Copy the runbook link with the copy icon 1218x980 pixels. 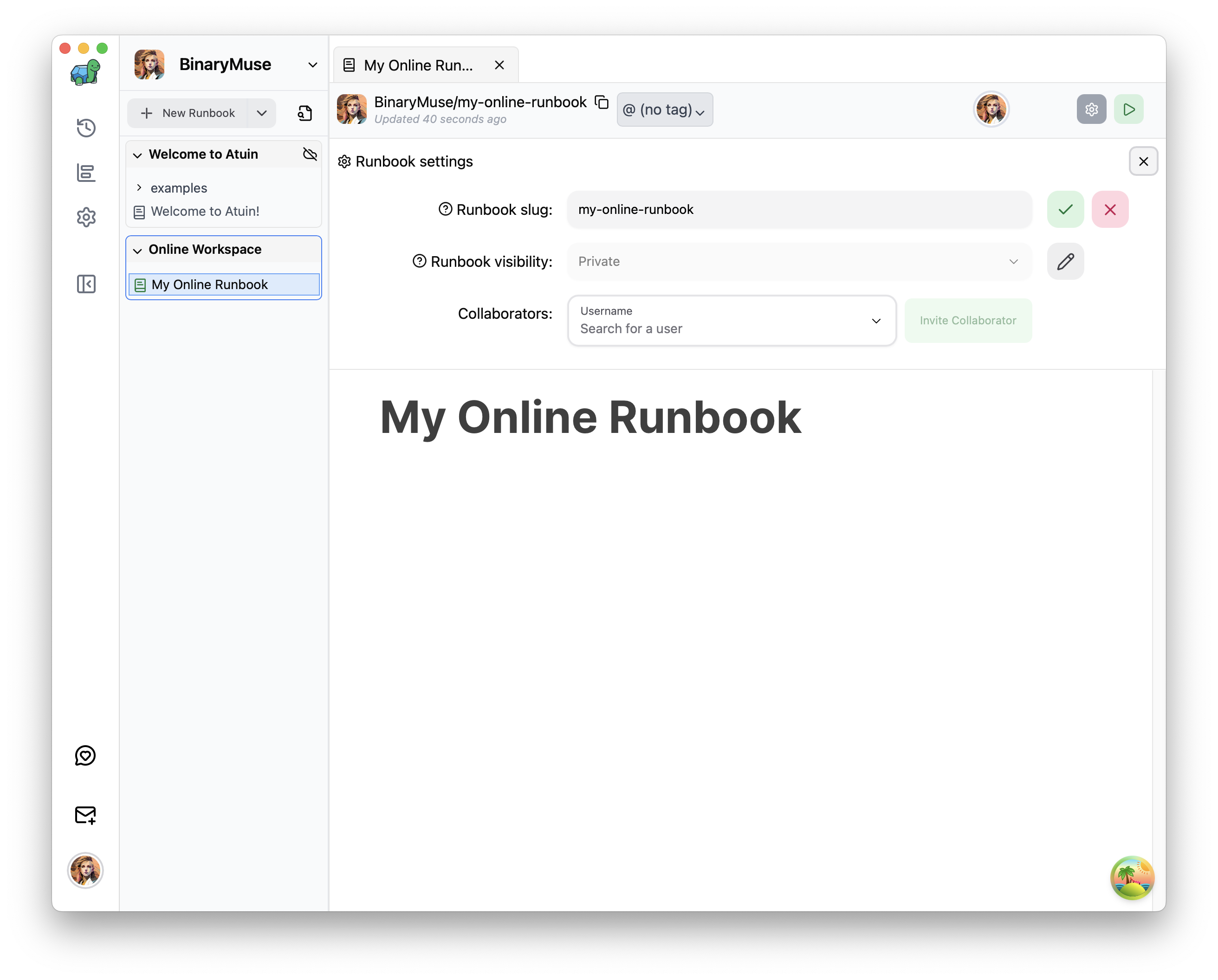point(602,102)
